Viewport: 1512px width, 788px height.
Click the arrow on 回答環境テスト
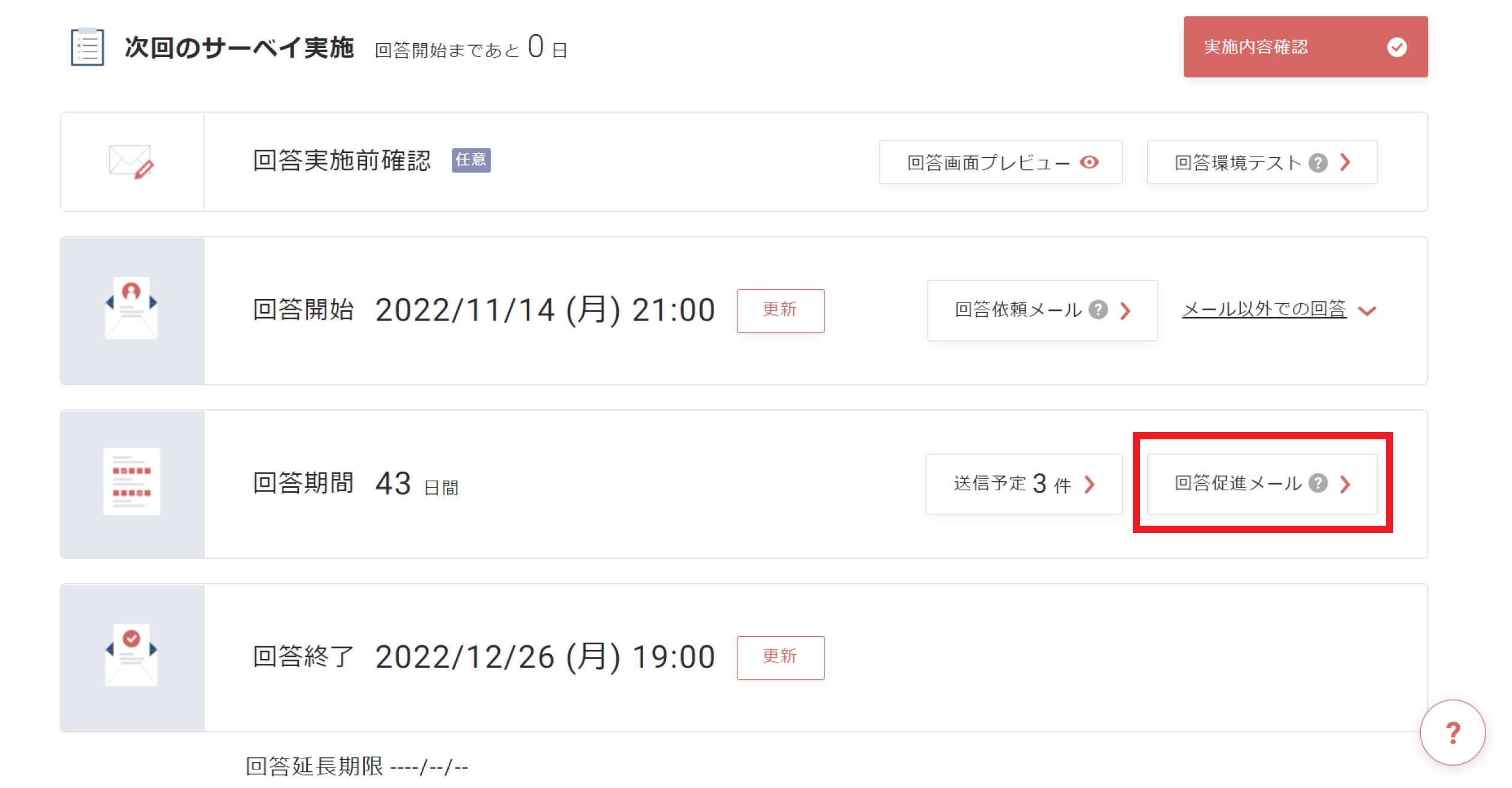click(1345, 162)
